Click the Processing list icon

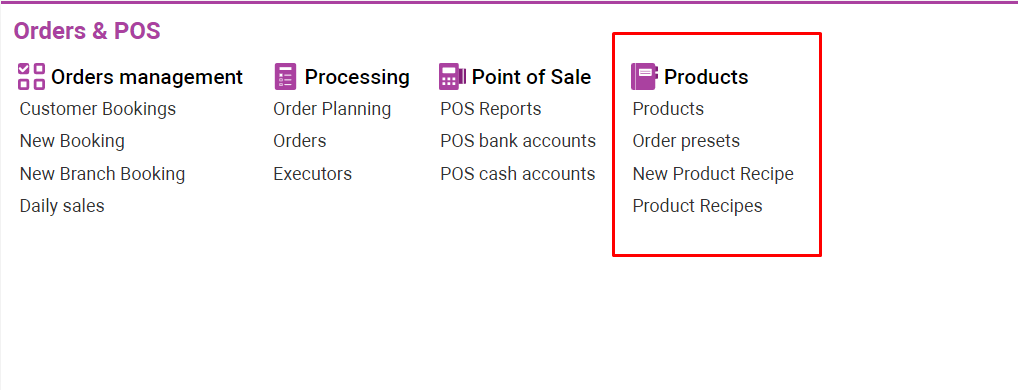tap(286, 77)
